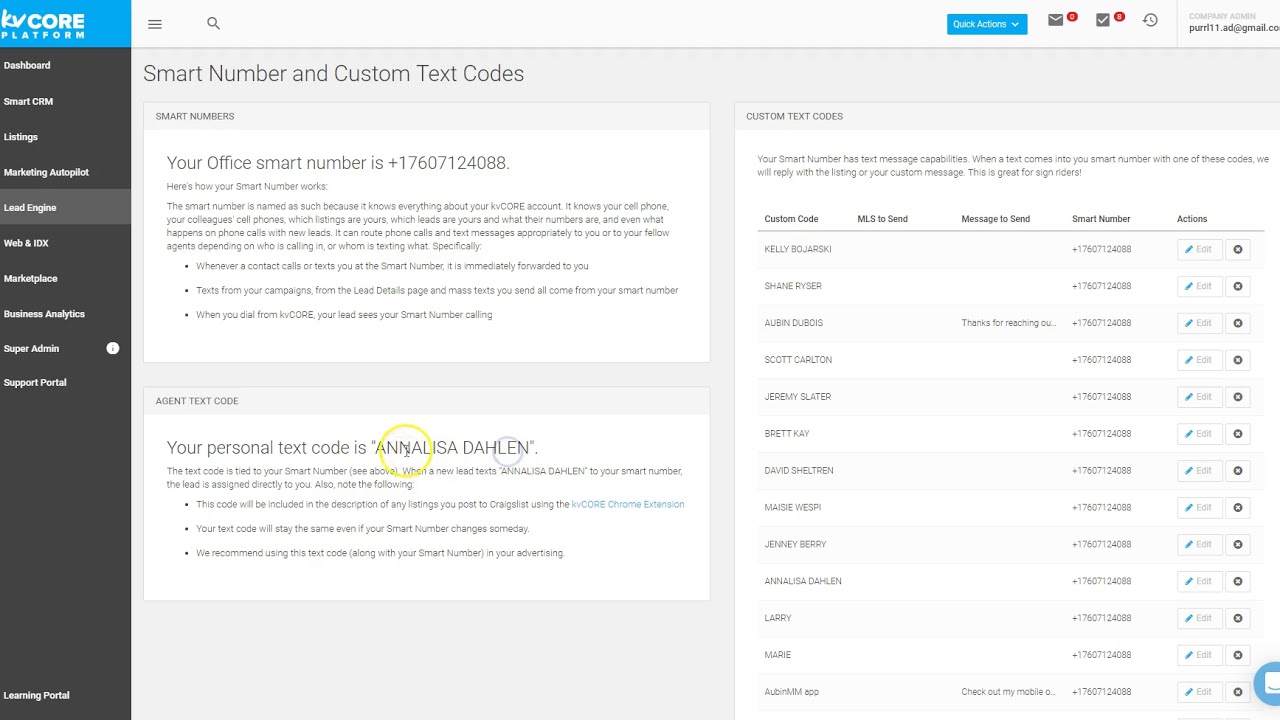Viewport: 1280px width, 720px height.
Task: Edit the AUBIN DUBOIS custom code
Action: click(x=1199, y=323)
